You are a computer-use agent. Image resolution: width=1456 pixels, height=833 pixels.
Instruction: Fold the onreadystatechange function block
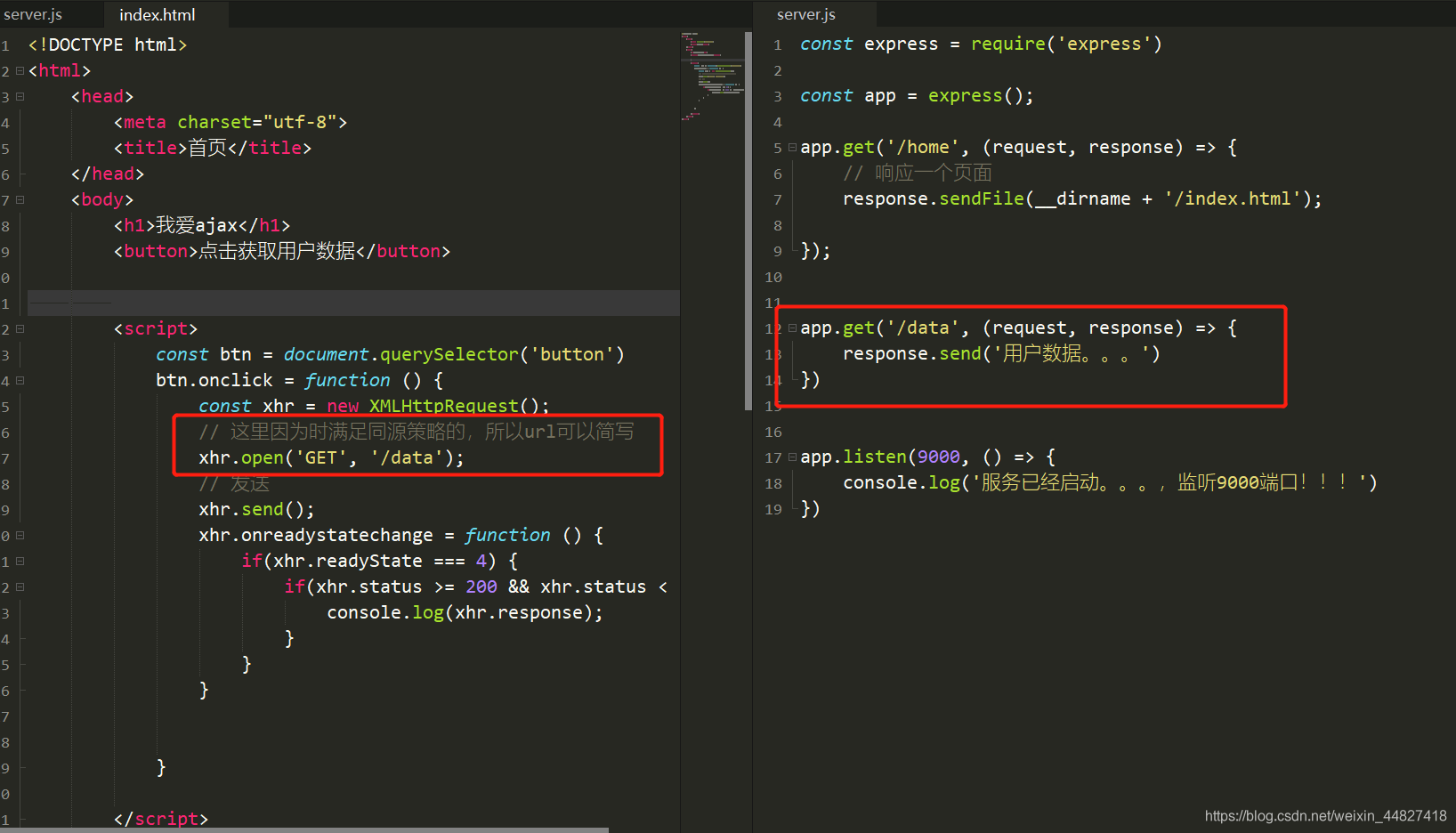(x=20, y=535)
